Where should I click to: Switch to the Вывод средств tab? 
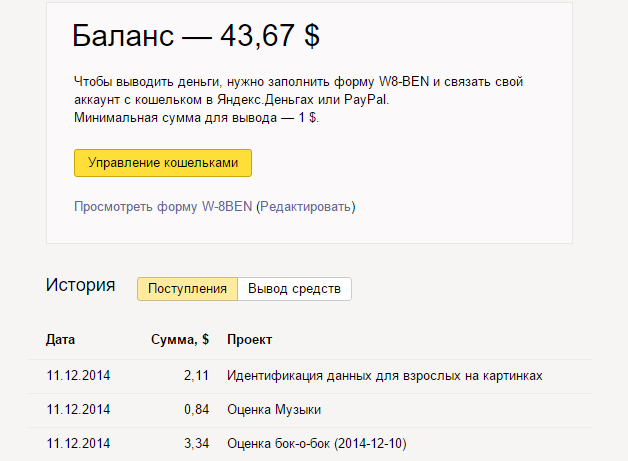[x=295, y=289]
